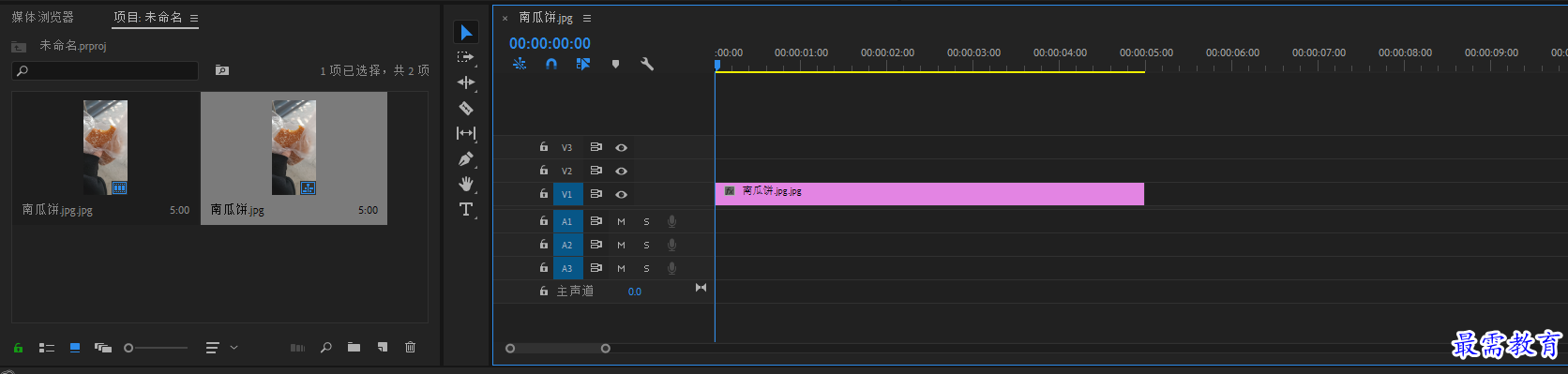Select the Track Select Forward tool
The image size is (1568, 374).
465,57
